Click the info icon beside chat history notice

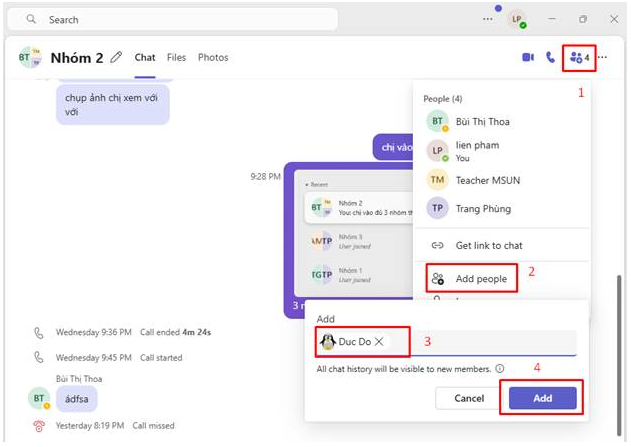tap(499, 368)
